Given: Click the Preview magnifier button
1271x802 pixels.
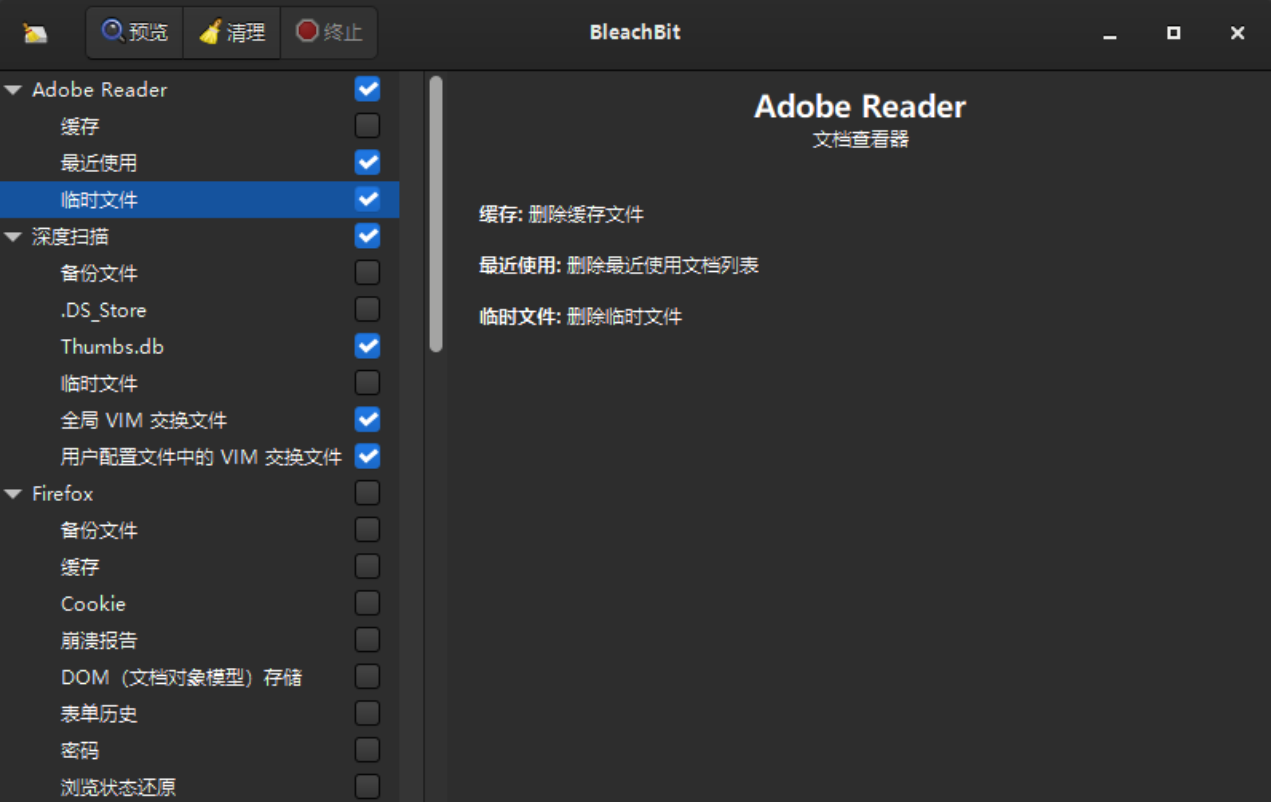Looking at the screenshot, I should coord(135,32).
